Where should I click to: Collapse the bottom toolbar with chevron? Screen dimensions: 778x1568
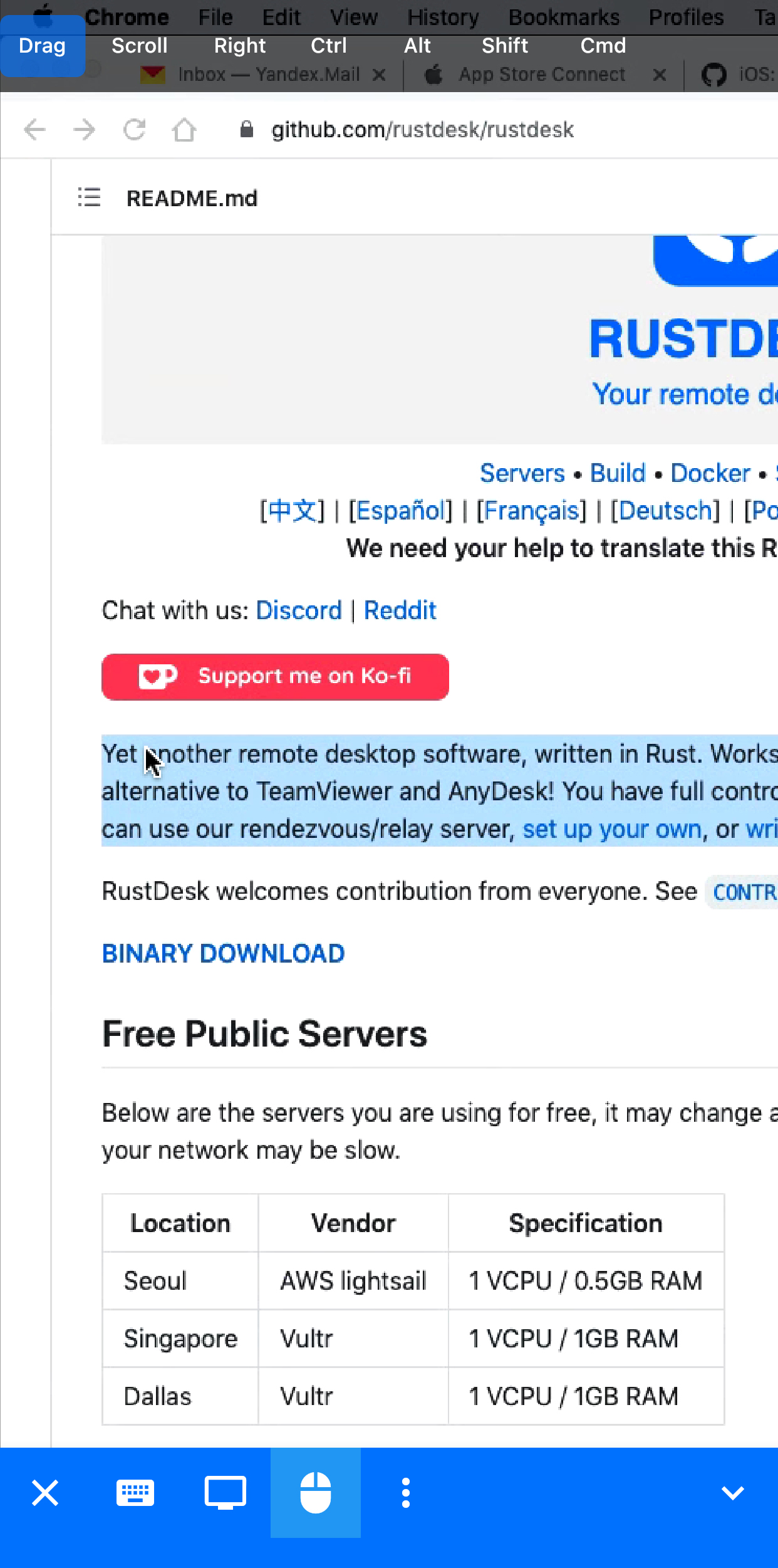pyautogui.click(x=733, y=1493)
